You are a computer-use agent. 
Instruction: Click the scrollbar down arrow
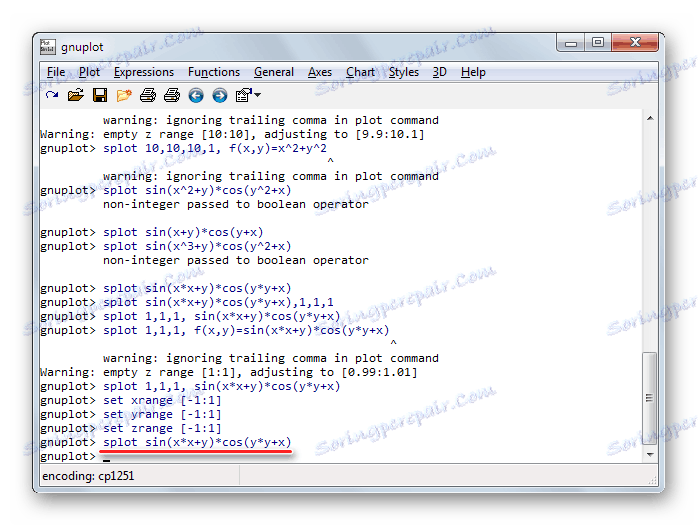click(x=650, y=454)
